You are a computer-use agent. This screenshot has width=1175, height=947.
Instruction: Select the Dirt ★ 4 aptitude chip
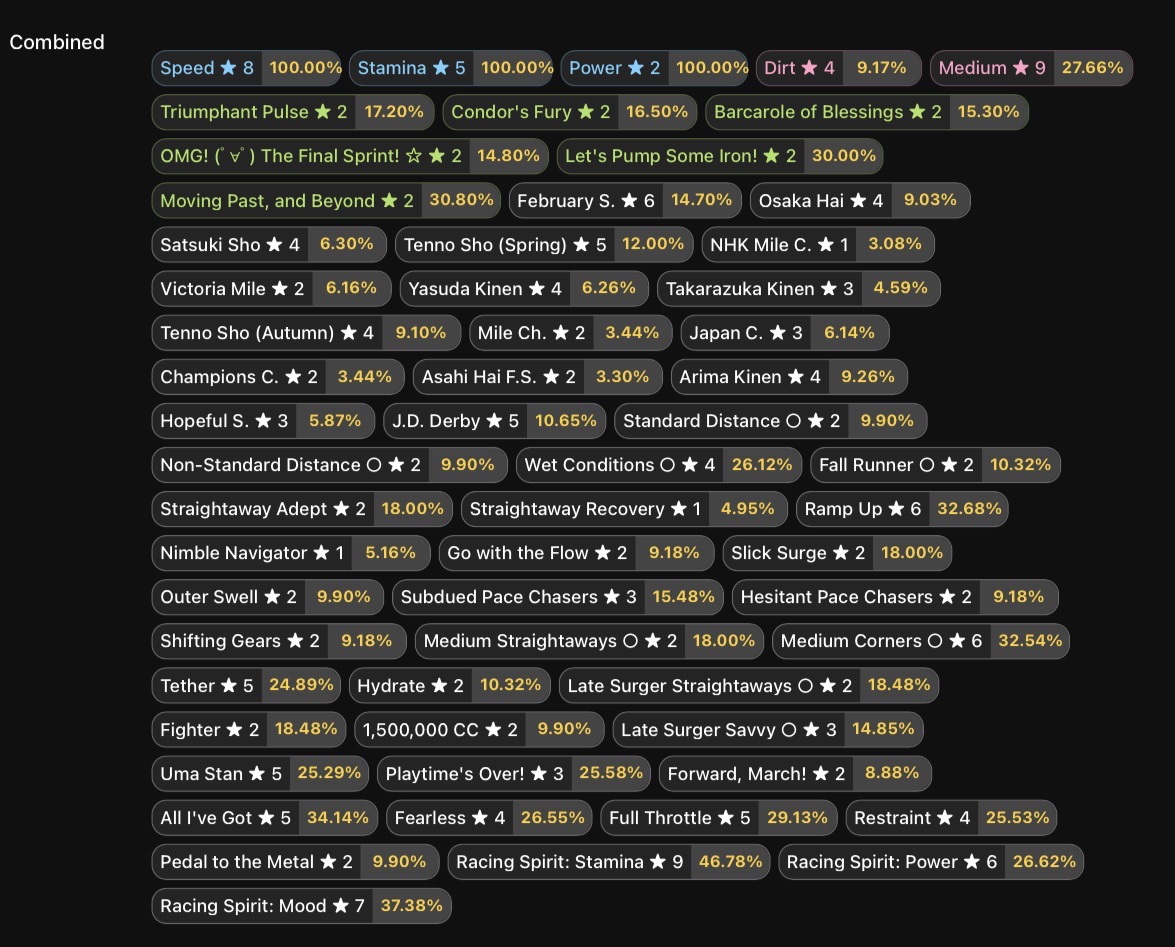[x=839, y=68]
